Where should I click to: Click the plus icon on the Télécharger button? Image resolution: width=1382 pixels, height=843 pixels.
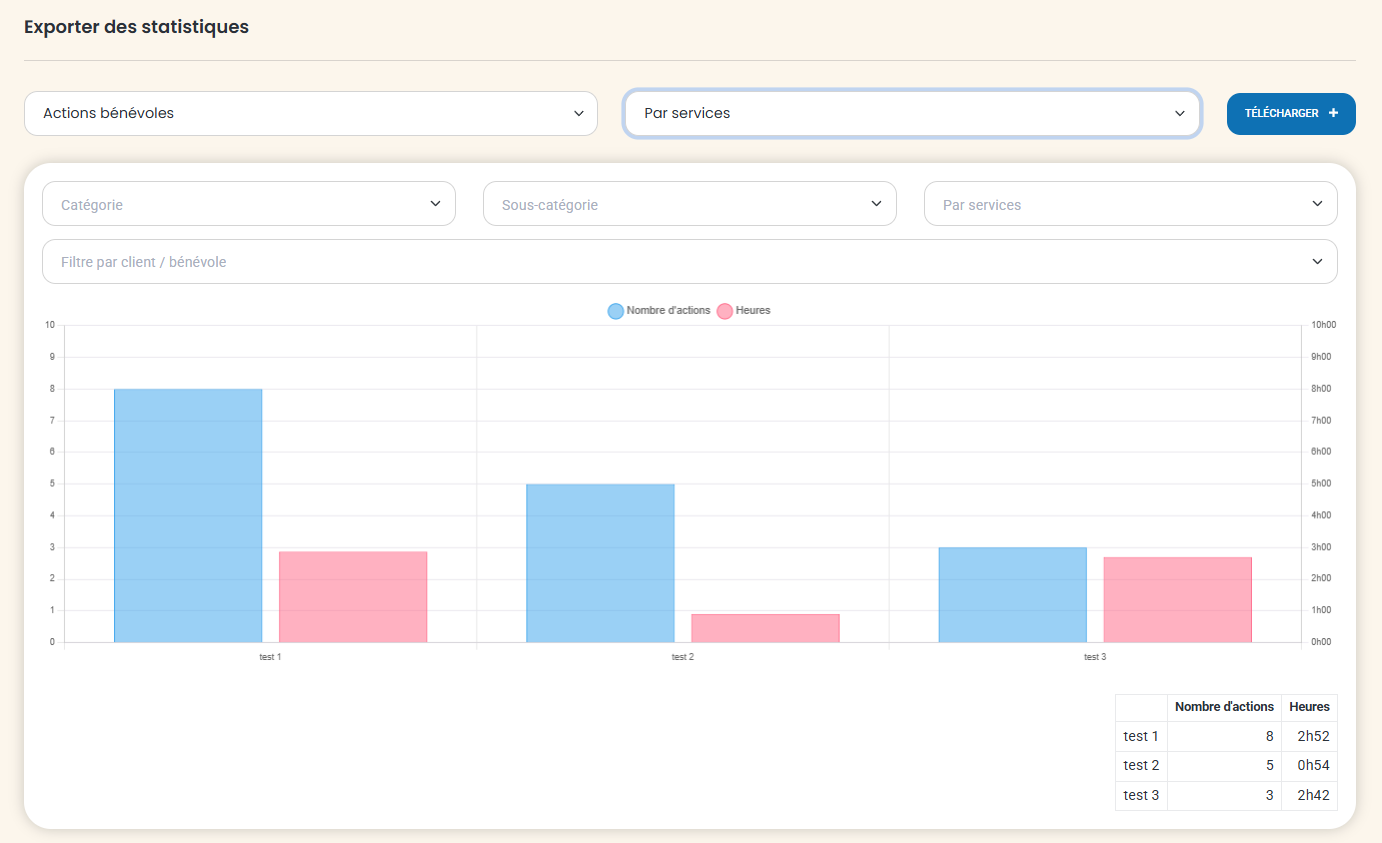[x=1333, y=114]
